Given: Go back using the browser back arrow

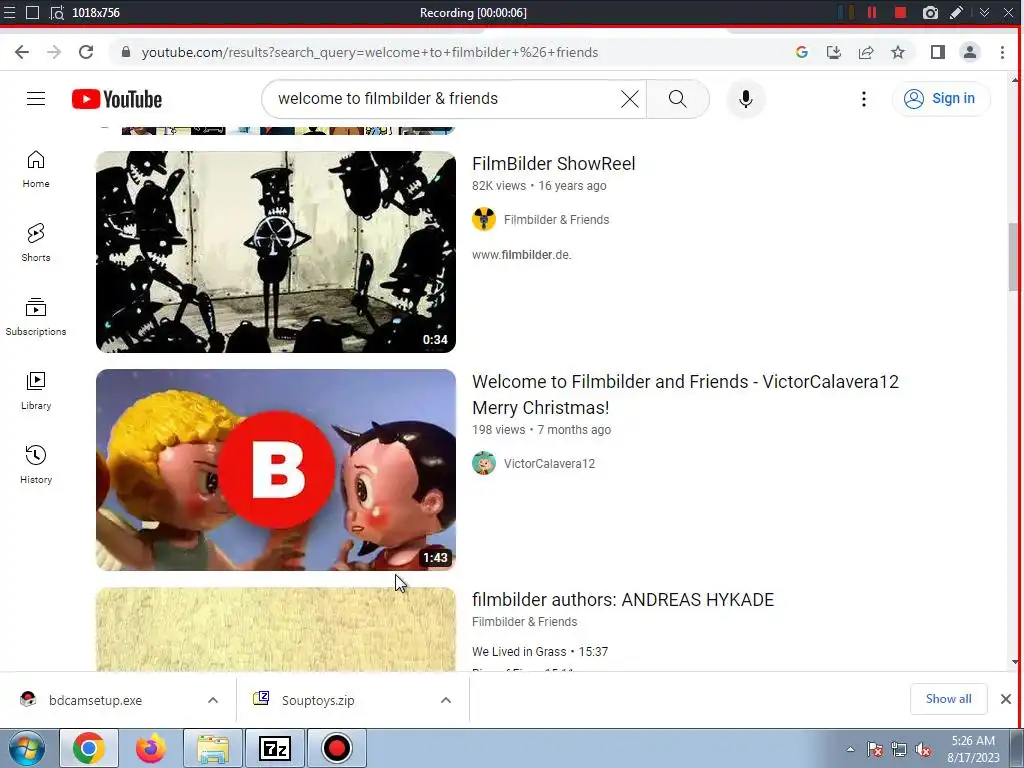Looking at the screenshot, I should (22, 52).
